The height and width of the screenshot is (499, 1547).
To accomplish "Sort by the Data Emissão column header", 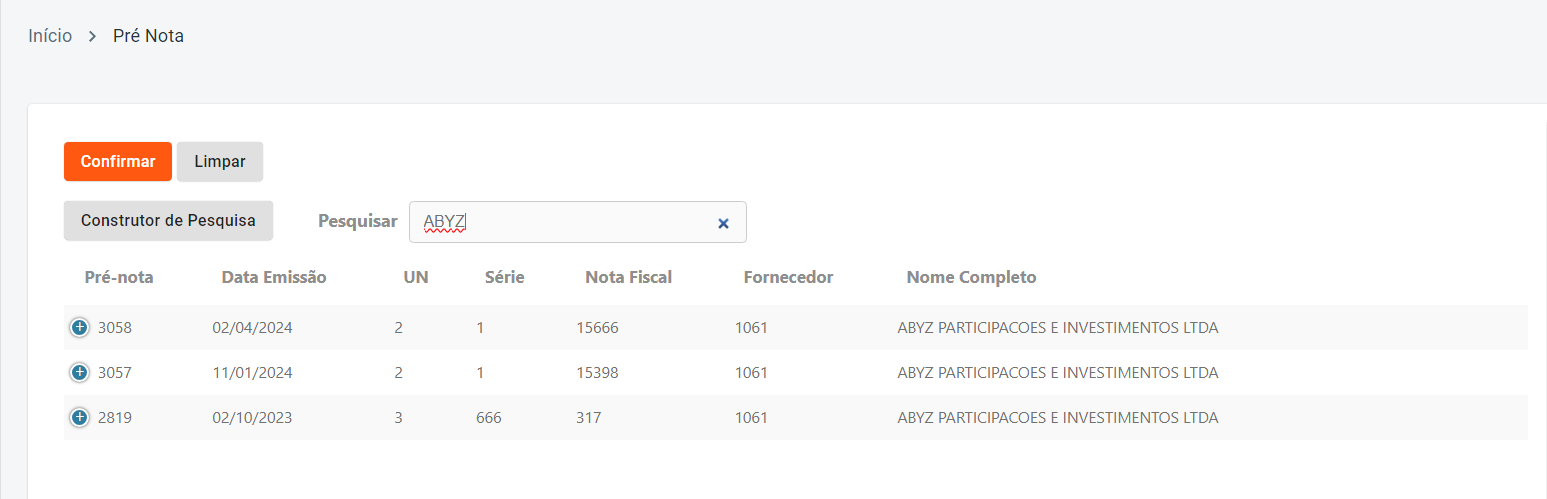I will pos(274,277).
